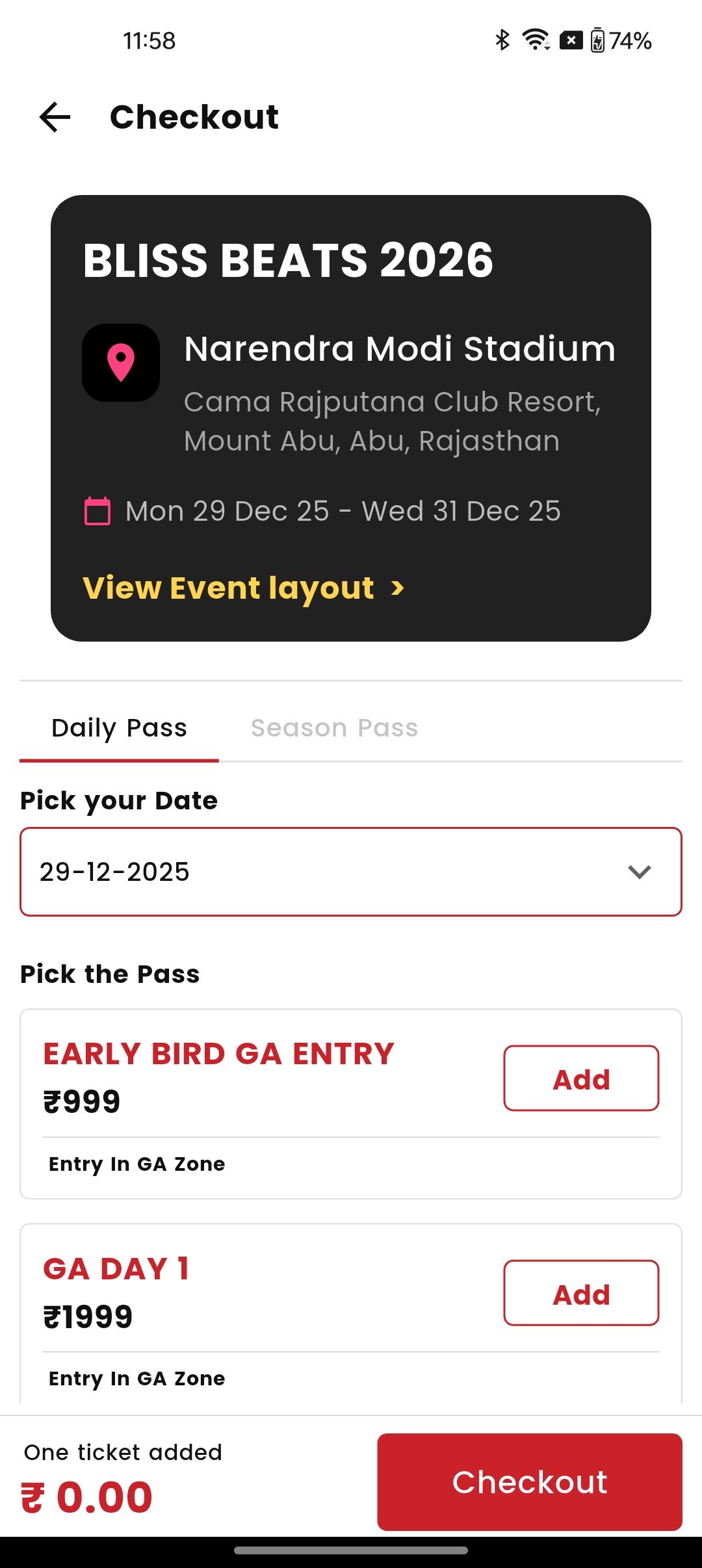This screenshot has height=1568, width=702.
Task: Tap the pink calendar icon
Action: click(x=97, y=511)
